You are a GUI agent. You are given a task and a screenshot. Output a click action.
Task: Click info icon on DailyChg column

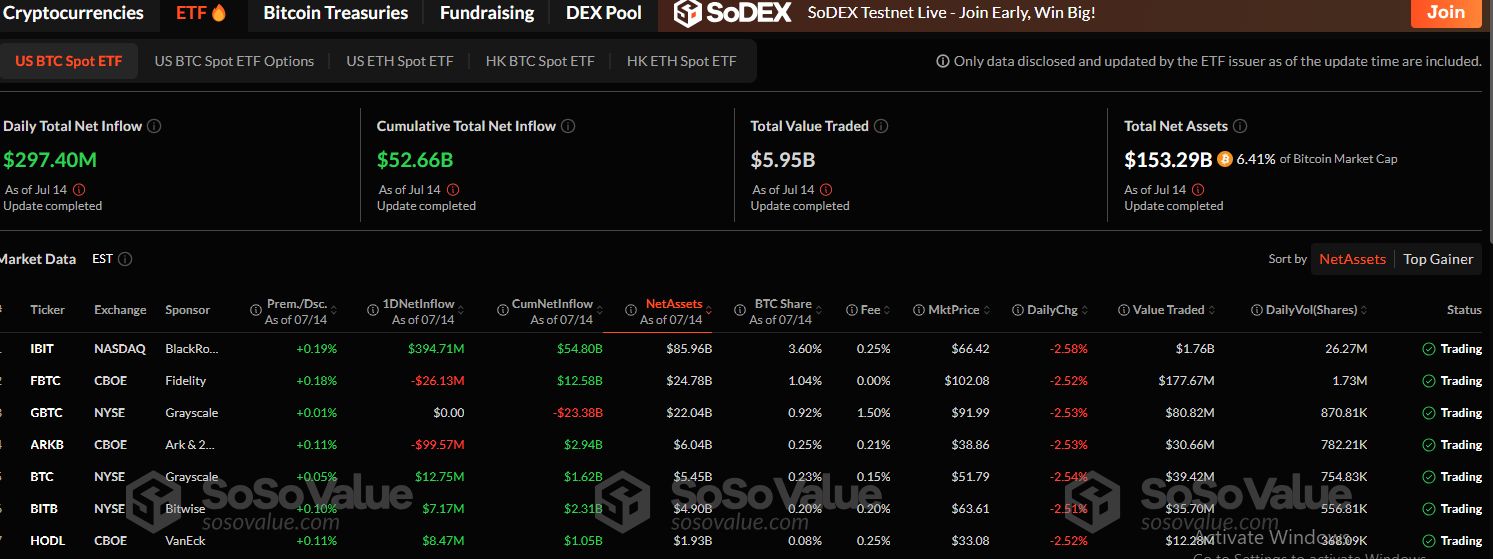(x=1018, y=310)
